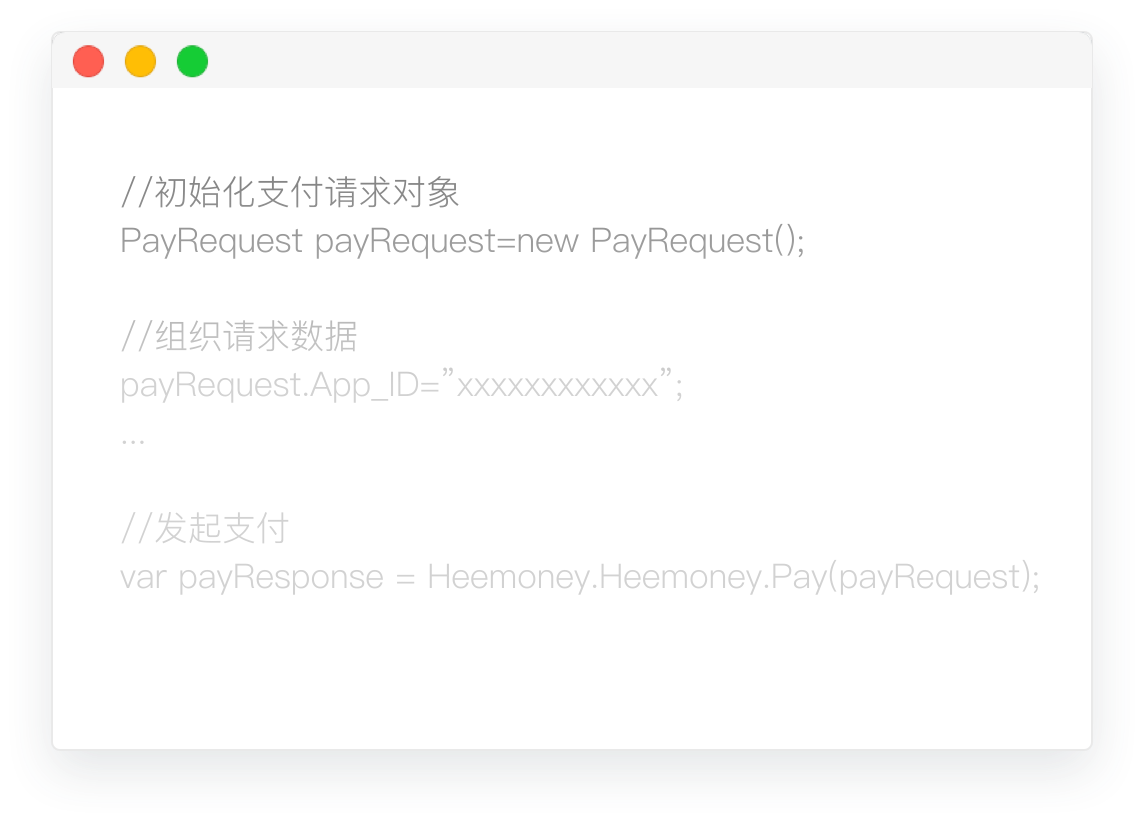This screenshot has height=822, width=1144.
Task: Click the PayRequest() constructor call
Action: pos(694,241)
